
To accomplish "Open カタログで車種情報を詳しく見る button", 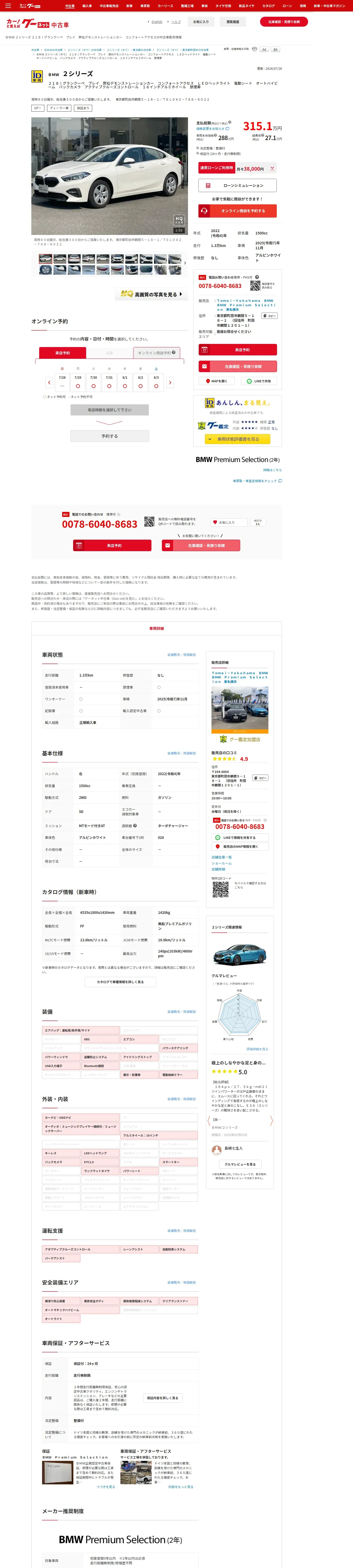I will click(121, 982).
